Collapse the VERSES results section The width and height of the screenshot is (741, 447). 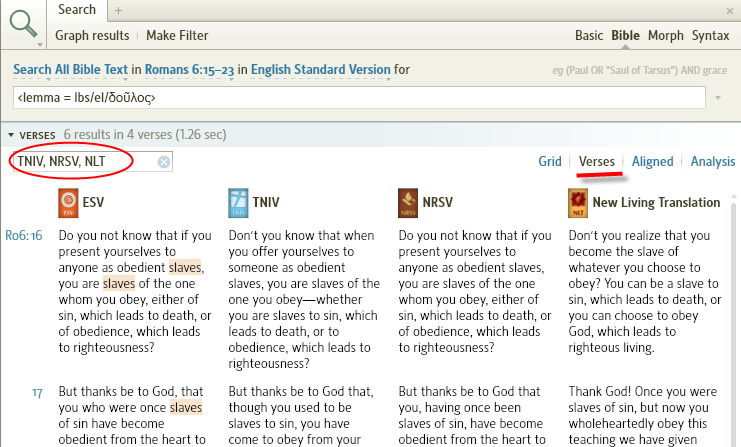(11, 135)
